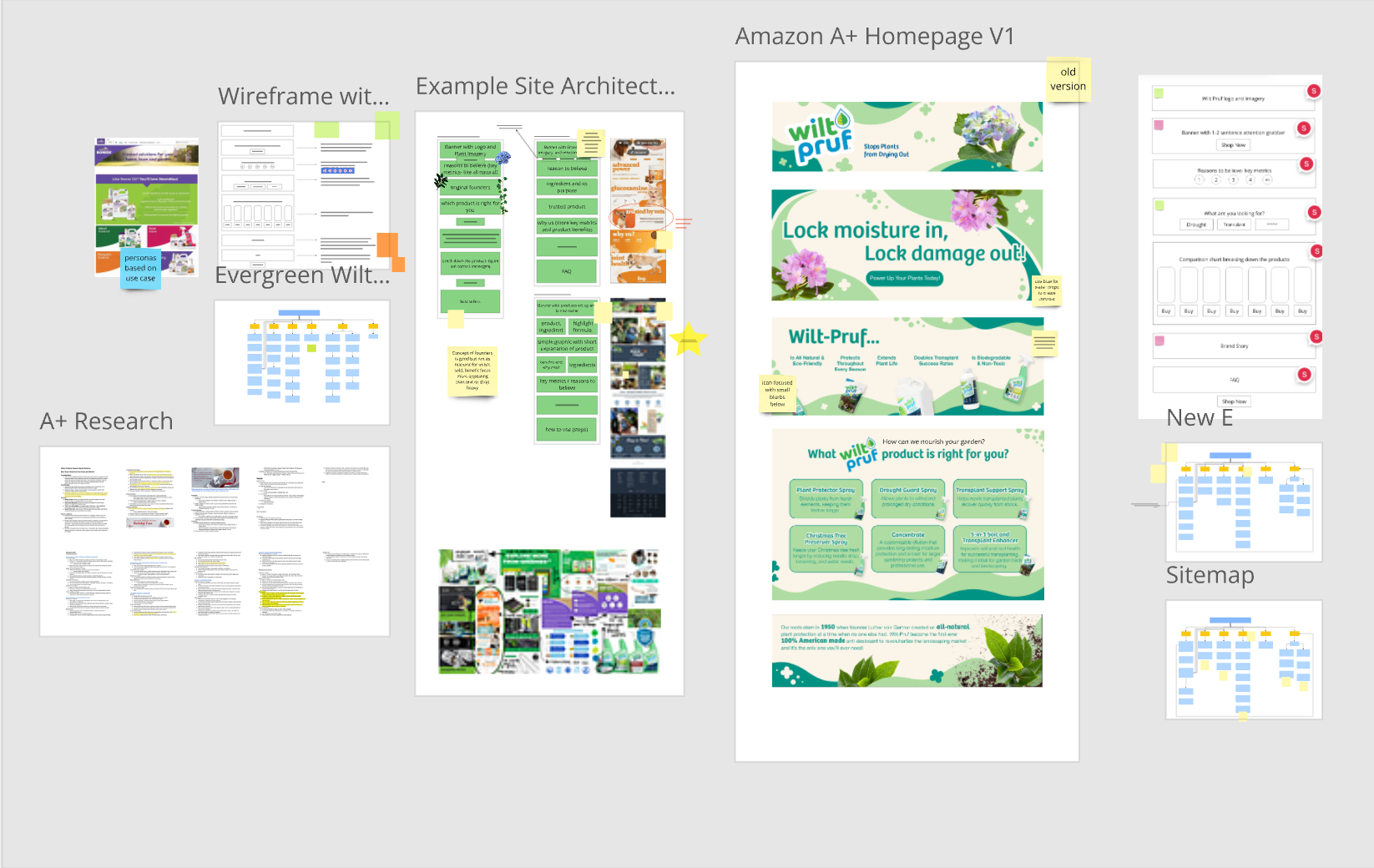Select 'Banner with Logo and Plant Imagery' green box

[470, 150]
